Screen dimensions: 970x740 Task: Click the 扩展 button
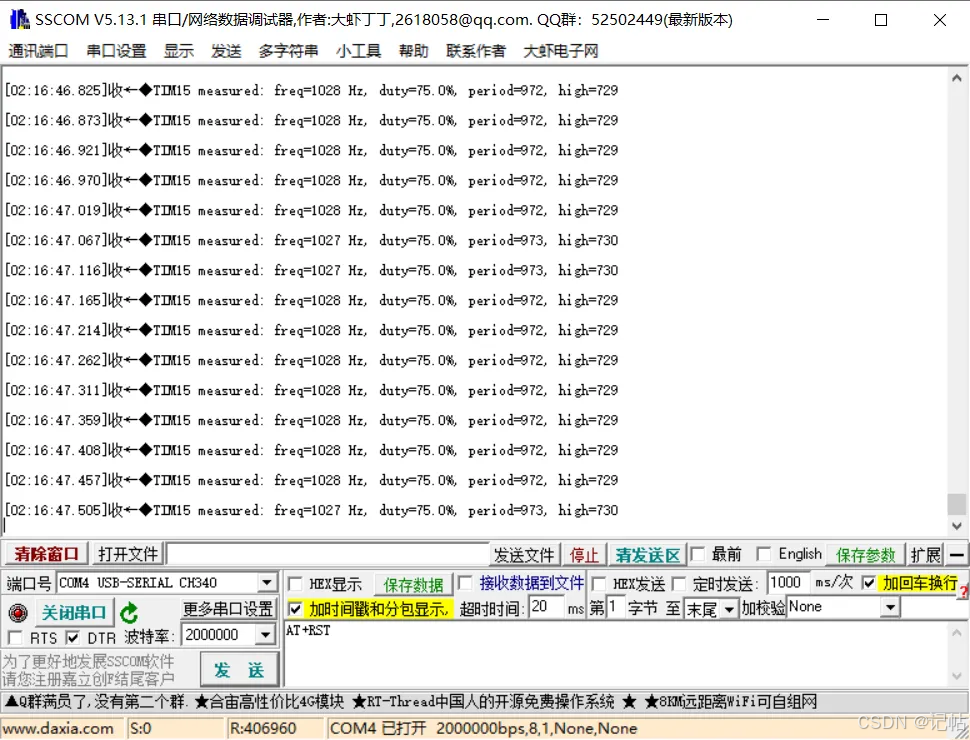[x=925, y=555]
